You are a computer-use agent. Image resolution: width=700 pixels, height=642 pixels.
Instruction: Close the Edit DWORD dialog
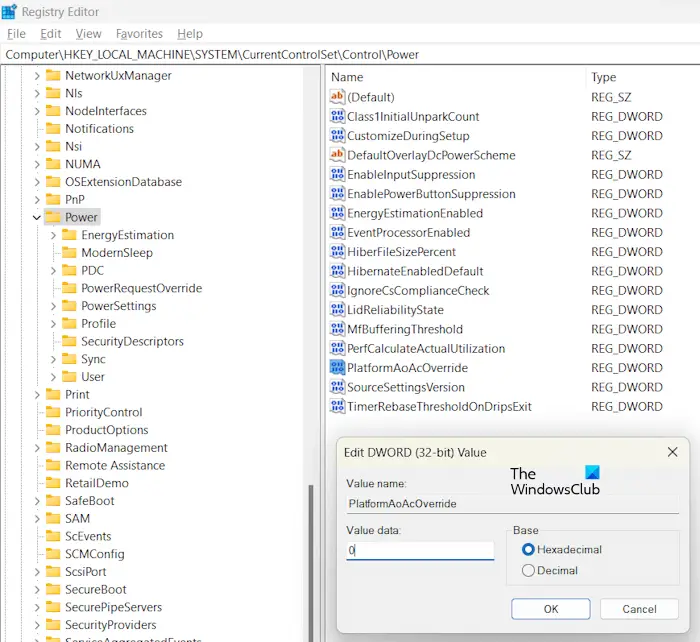(672, 452)
